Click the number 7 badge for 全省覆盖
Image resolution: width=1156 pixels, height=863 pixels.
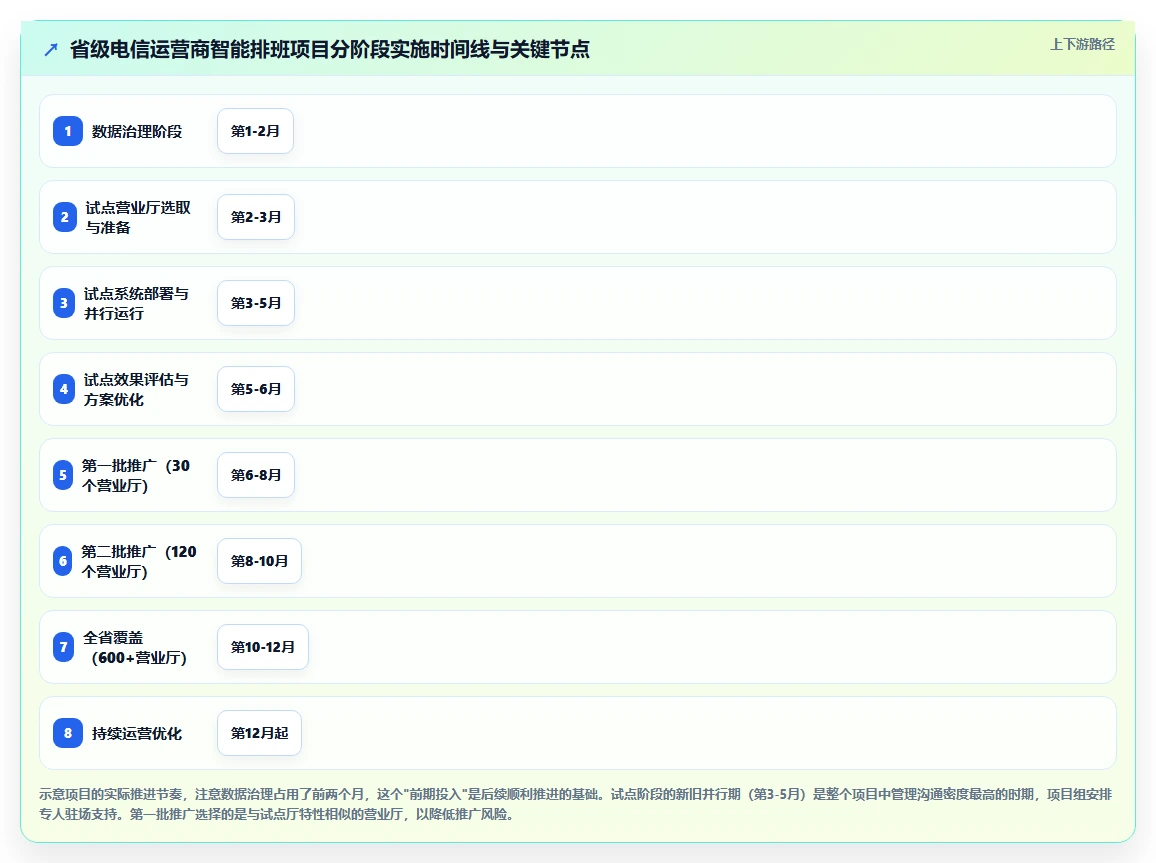click(63, 647)
